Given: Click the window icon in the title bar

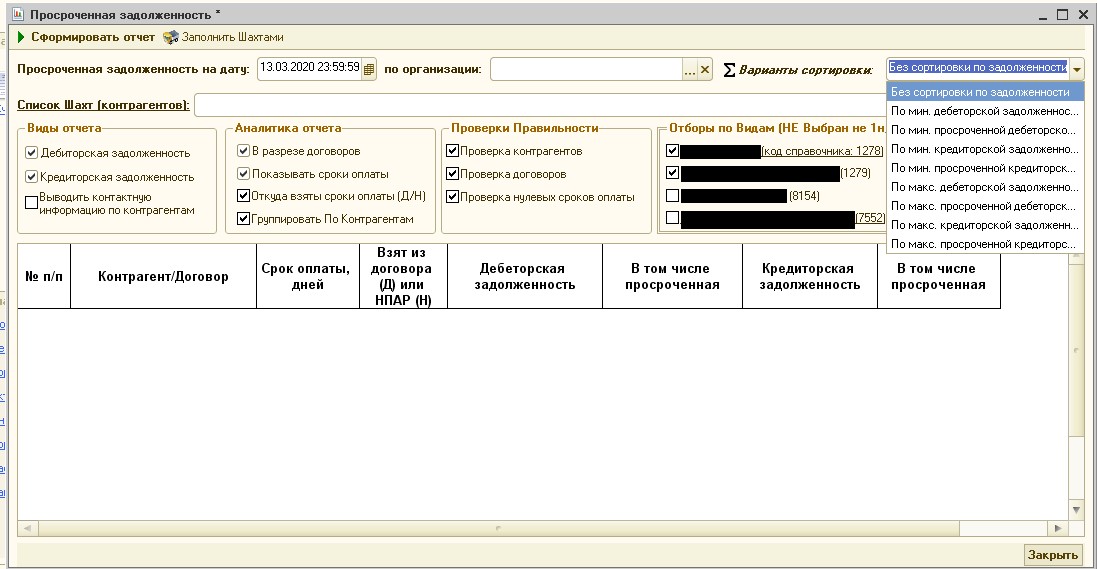Looking at the screenshot, I should (16, 14).
